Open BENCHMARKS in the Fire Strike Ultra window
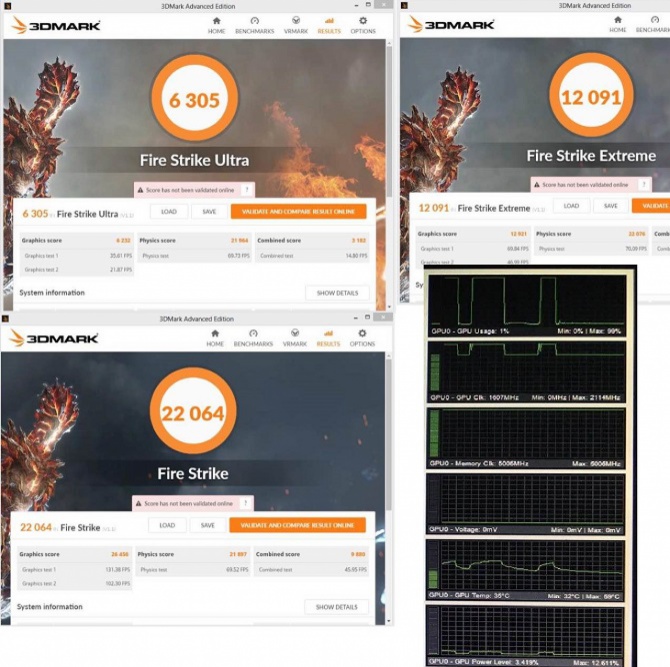Viewport: 670px width, 667px height. (255, 26)
